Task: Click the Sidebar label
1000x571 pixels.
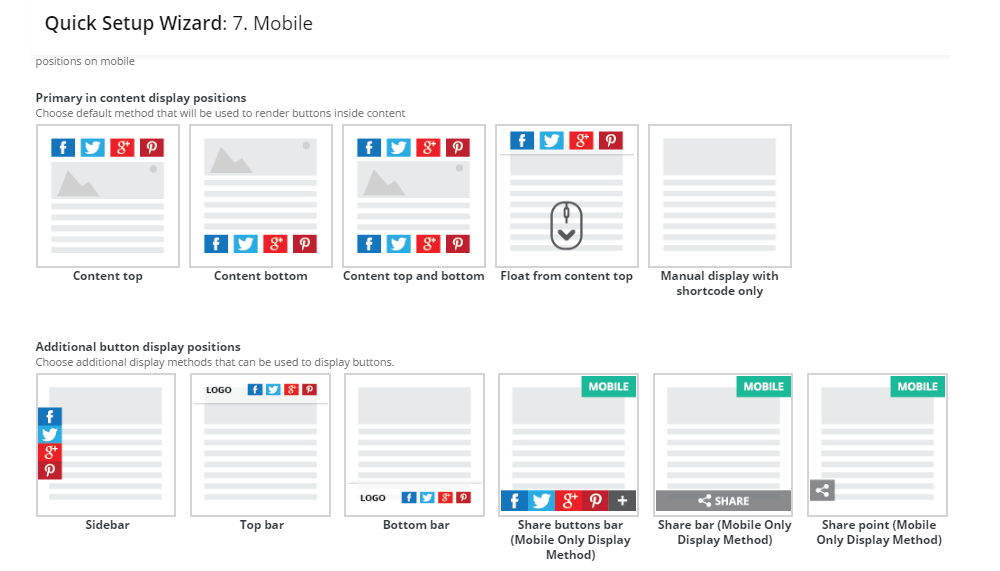Action: coord(107,525)
